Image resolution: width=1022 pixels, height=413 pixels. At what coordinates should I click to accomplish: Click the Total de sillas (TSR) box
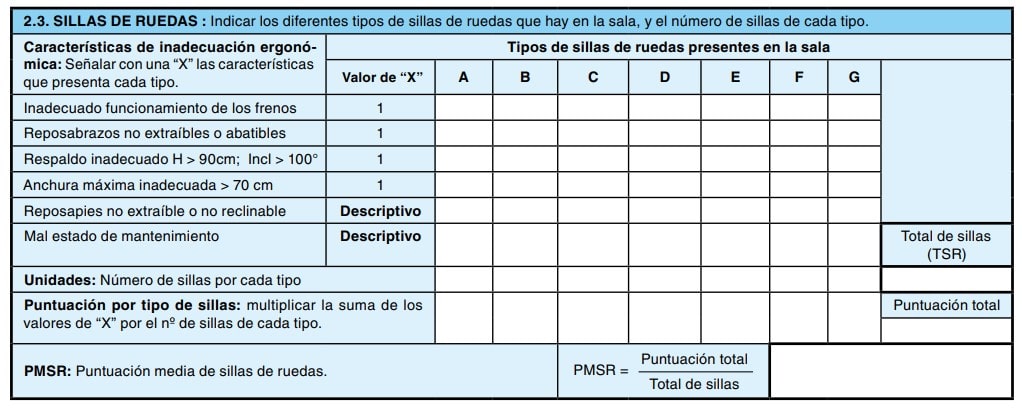pyautogui.click(x=946, y=280)
